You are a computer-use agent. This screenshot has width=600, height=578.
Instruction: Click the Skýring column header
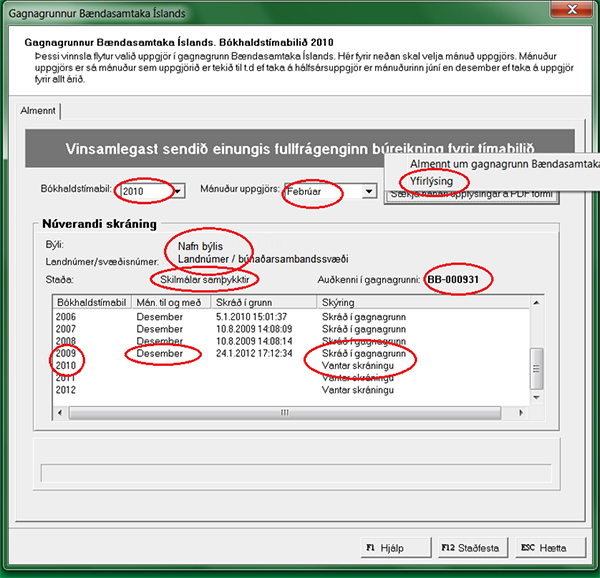[423, 302]
